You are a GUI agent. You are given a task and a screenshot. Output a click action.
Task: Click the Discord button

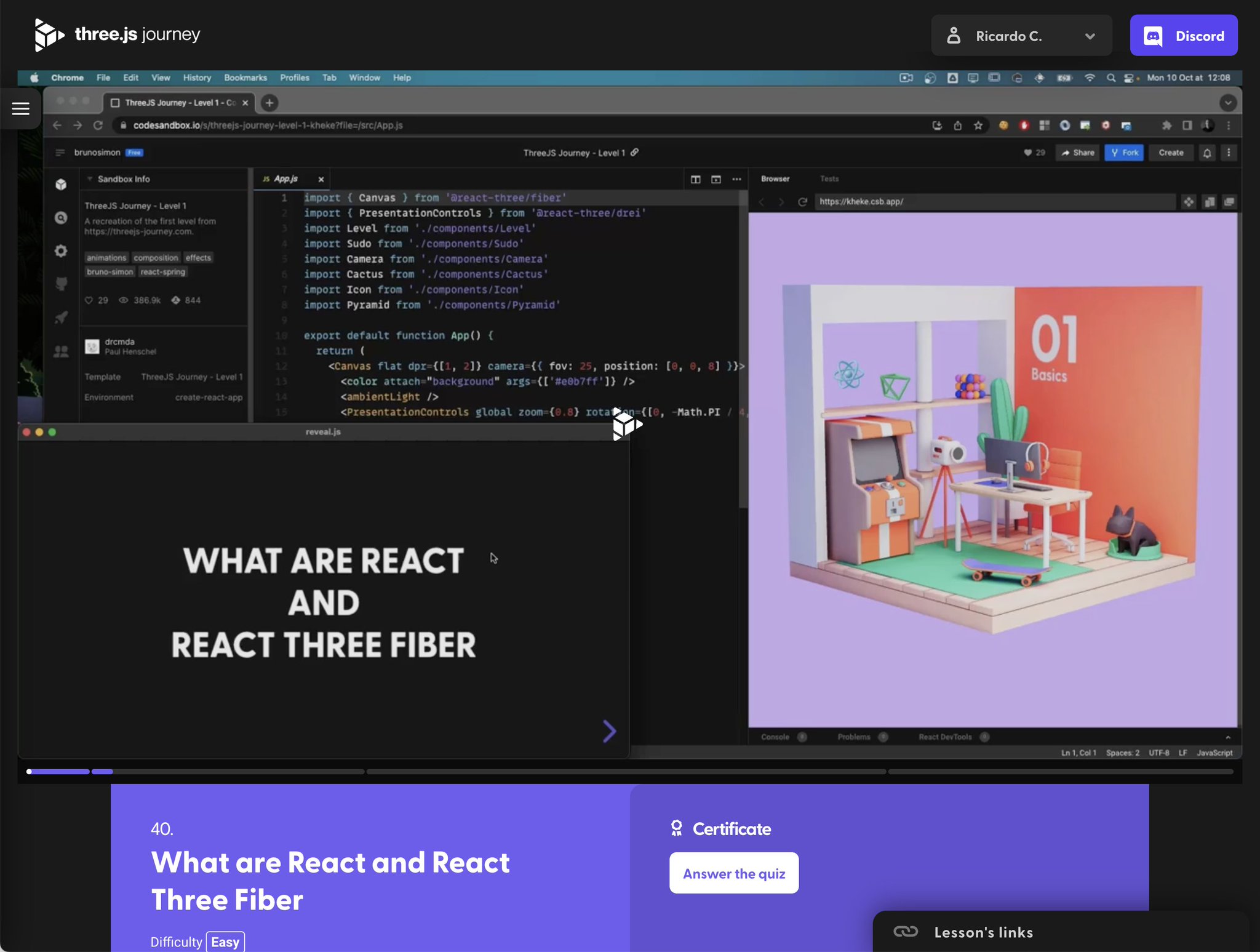point(1183,36)
